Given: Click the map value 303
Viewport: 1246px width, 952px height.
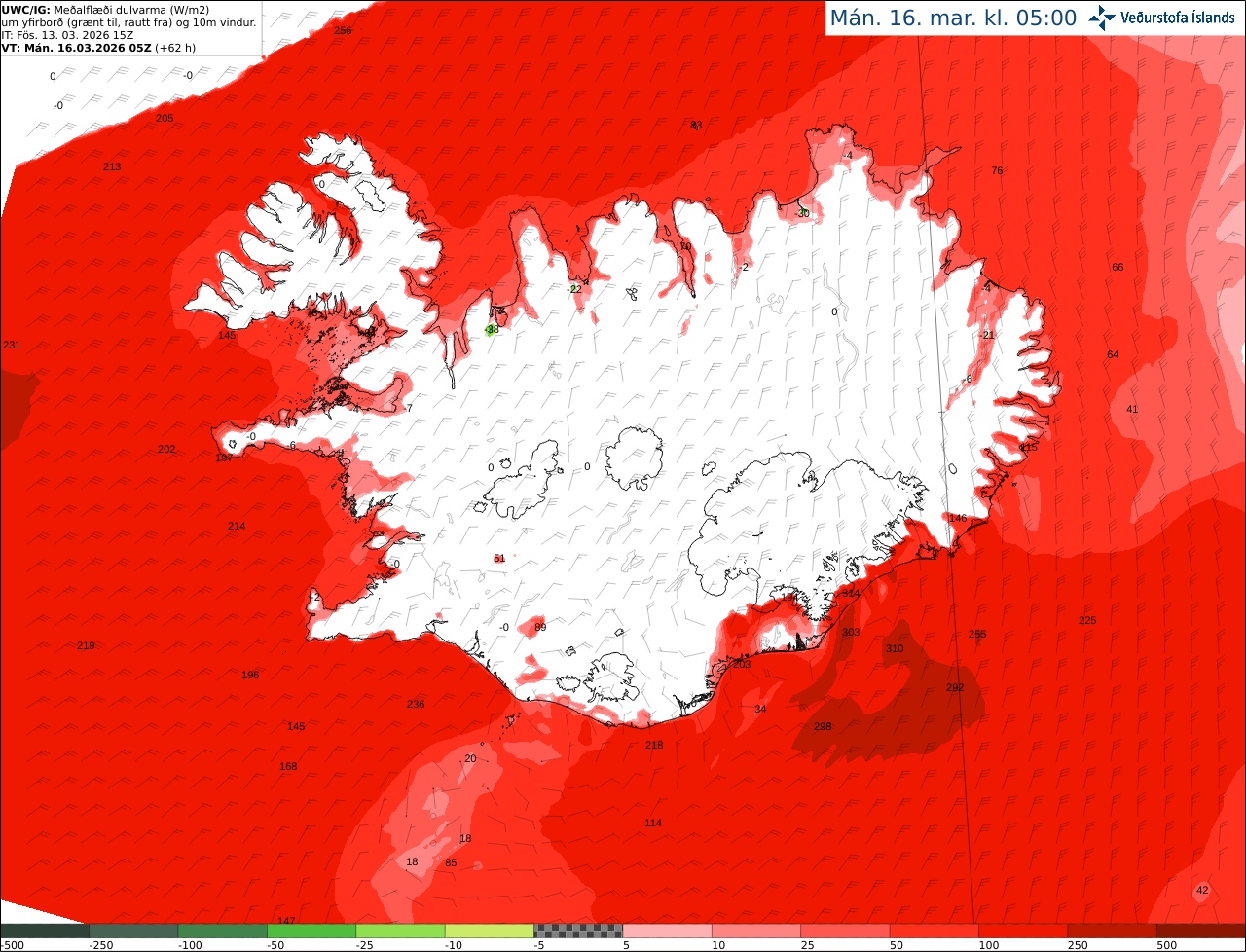Looking at the screenshot, I should click(x=851, y=632).
